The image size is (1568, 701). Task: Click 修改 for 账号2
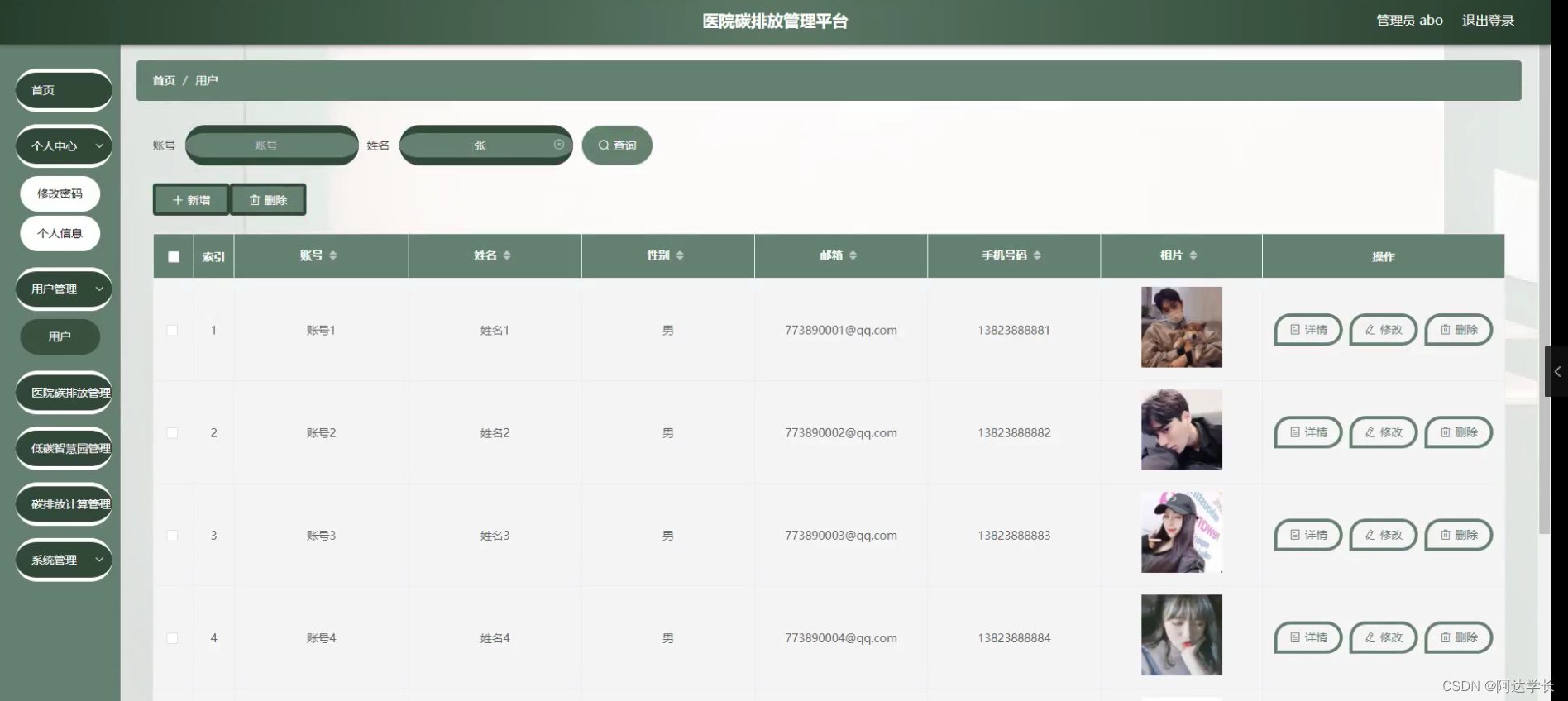coord(1384,432)
